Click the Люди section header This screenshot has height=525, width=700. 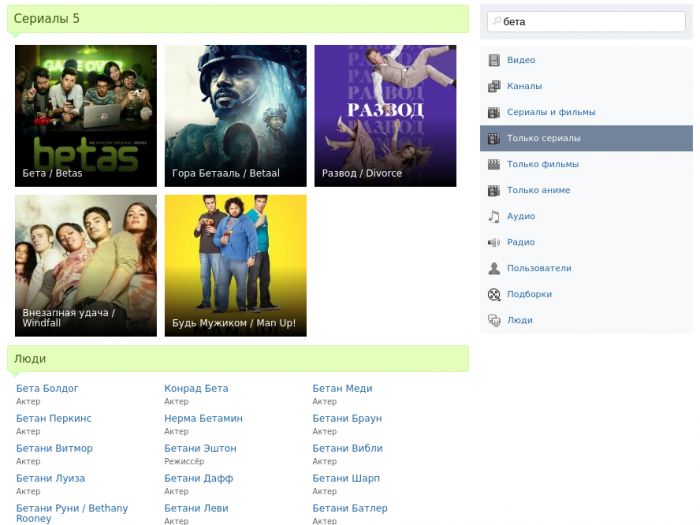tap(238, 358)
